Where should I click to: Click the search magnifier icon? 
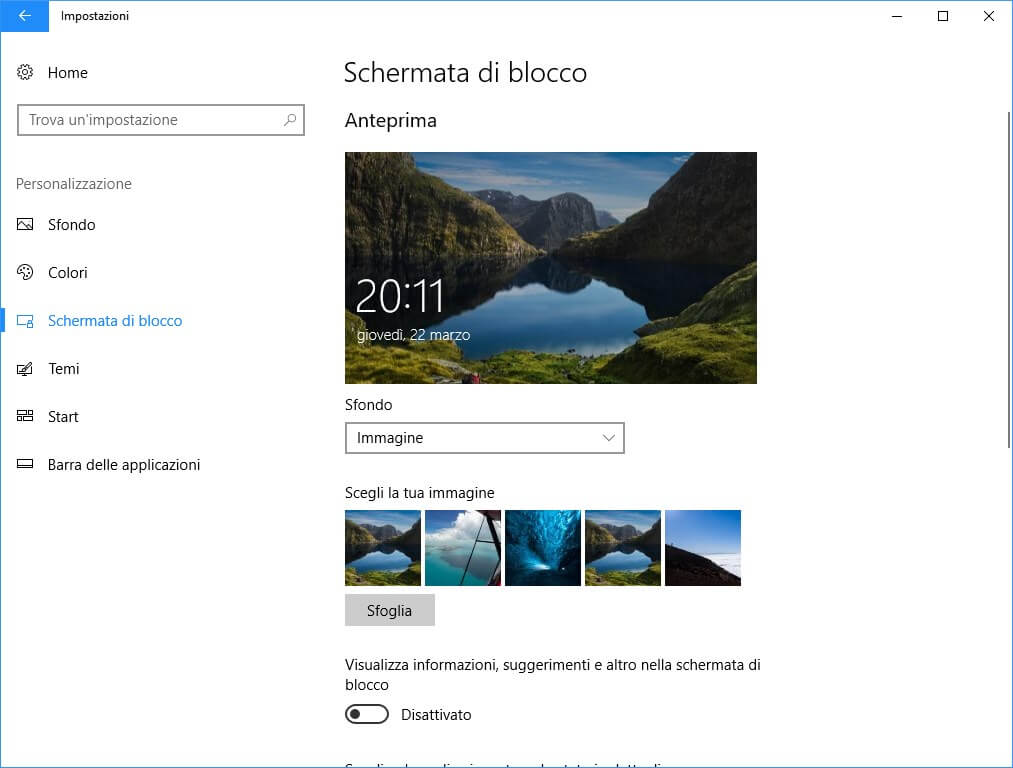click(290, 120)
